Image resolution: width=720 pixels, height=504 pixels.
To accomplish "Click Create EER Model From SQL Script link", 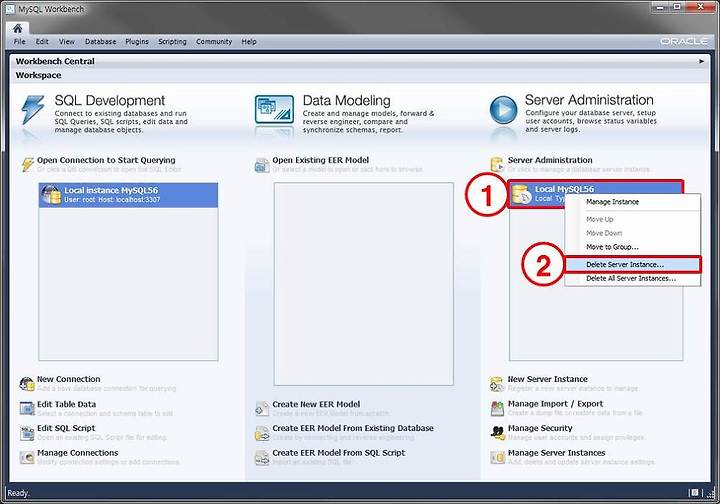I will tap(338, 453).
